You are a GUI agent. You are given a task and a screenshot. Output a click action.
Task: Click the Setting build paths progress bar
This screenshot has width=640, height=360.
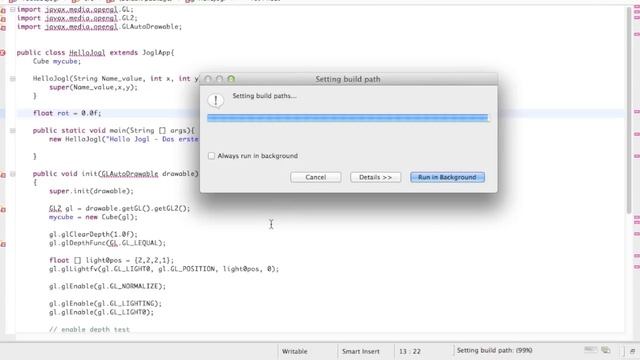[x=347, y=118]
